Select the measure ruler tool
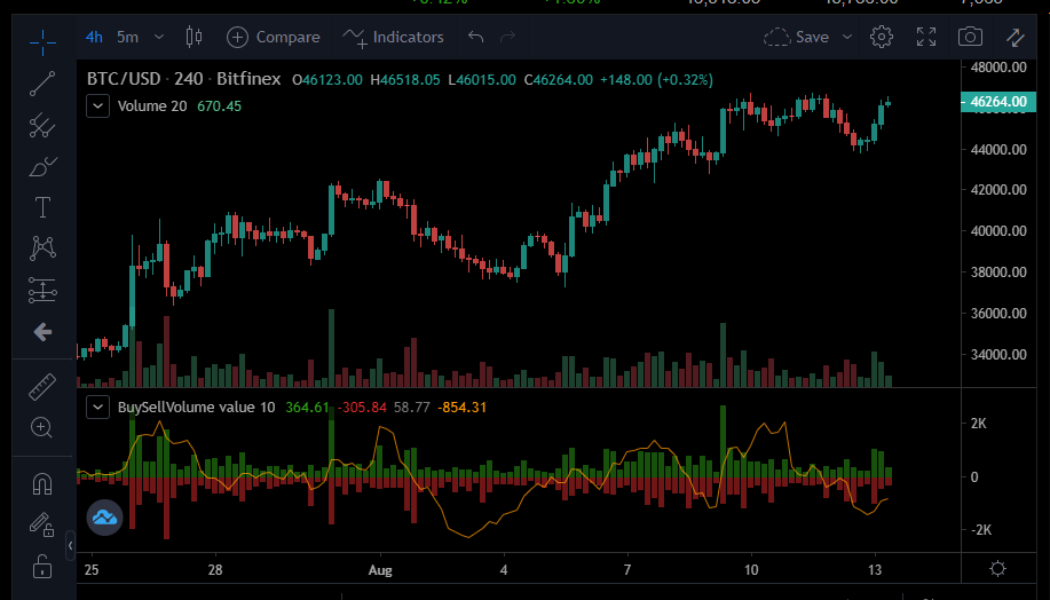This screenshot has height=600, width=1050. pyautogui.click(x=41, y=387)
